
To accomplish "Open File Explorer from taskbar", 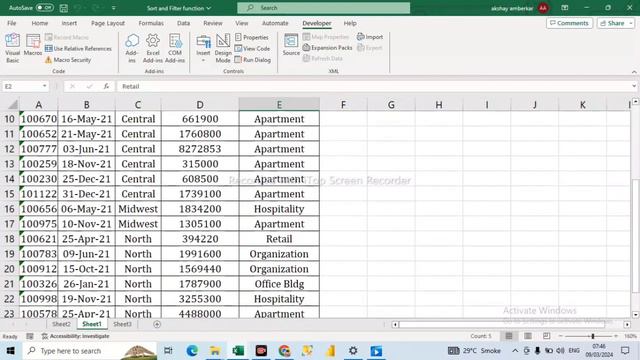I will tap(215, 351).
